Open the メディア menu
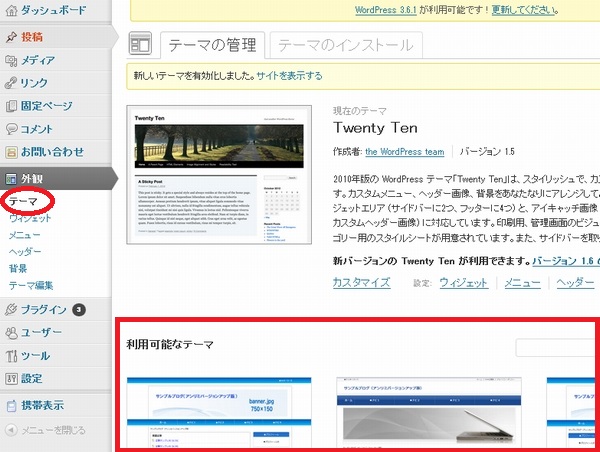The height and width of the screenshot is (452, 600). (x=38, y=60)
